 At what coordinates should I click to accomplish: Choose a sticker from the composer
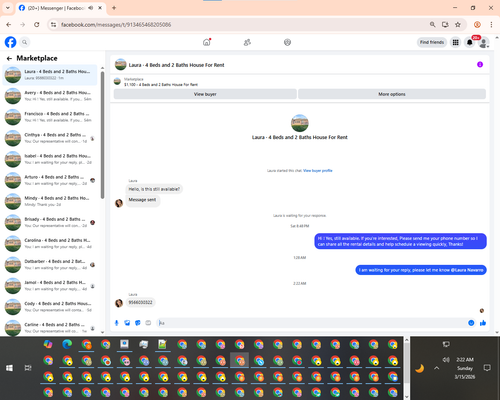(138, 323)
